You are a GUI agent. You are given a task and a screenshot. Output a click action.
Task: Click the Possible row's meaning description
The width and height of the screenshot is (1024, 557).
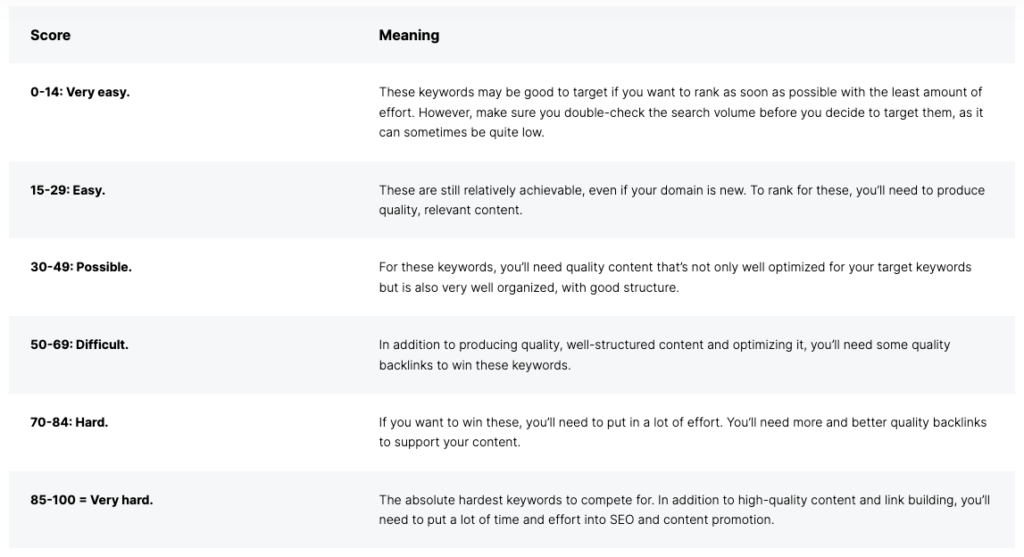click(675, 277)
